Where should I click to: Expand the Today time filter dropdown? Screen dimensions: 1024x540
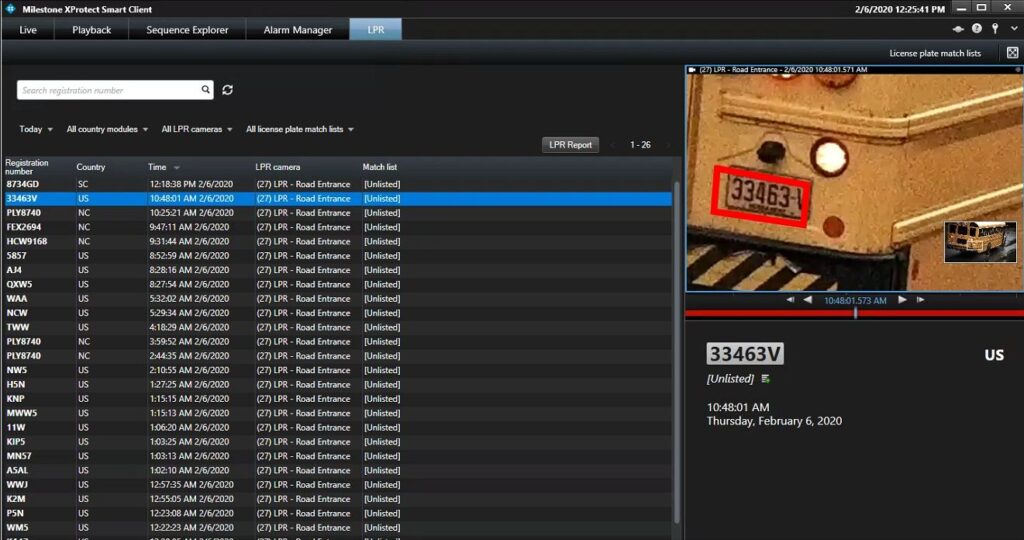(35, 129)
